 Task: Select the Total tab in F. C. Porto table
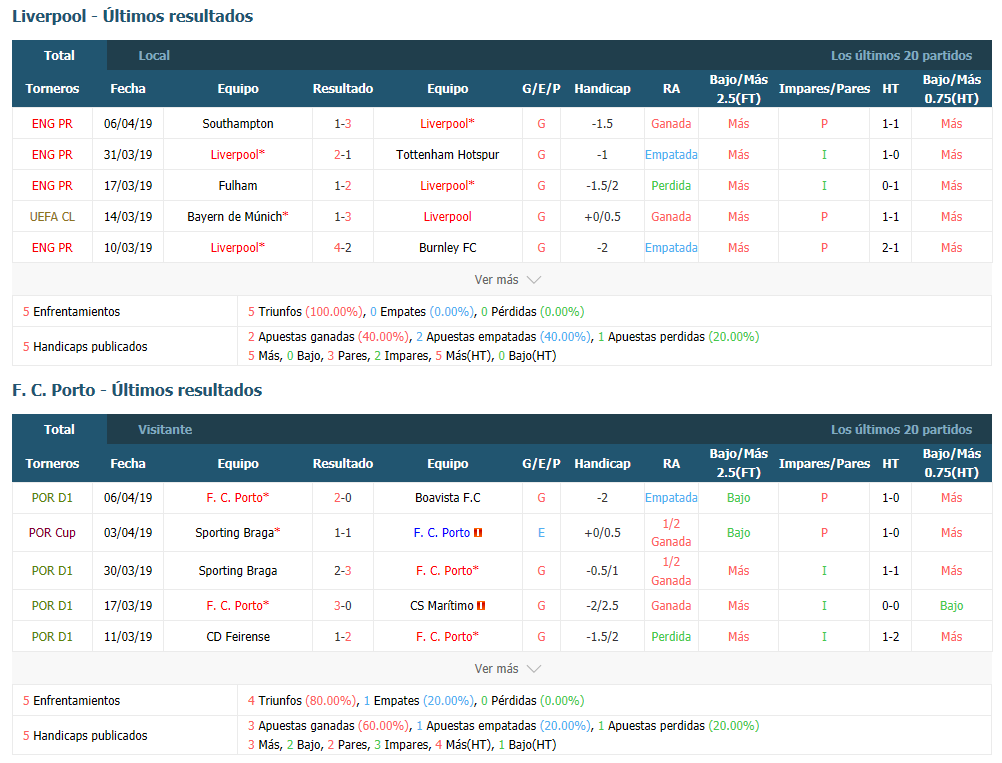click(x=59, y=429)
